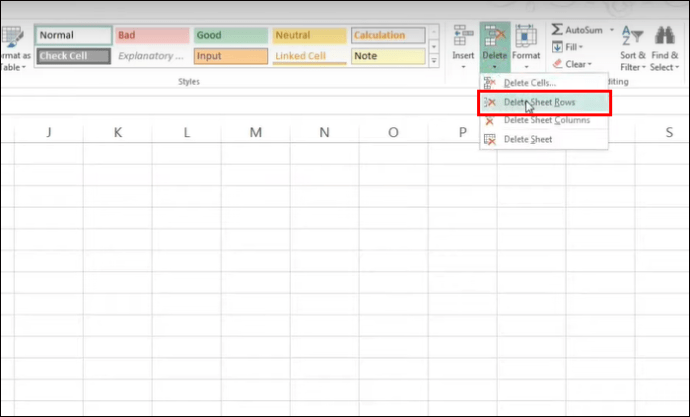Click the Delete cells ribbon icon
Image resolution: width=690 pixels, height=417 pixels.
point(495,35)
